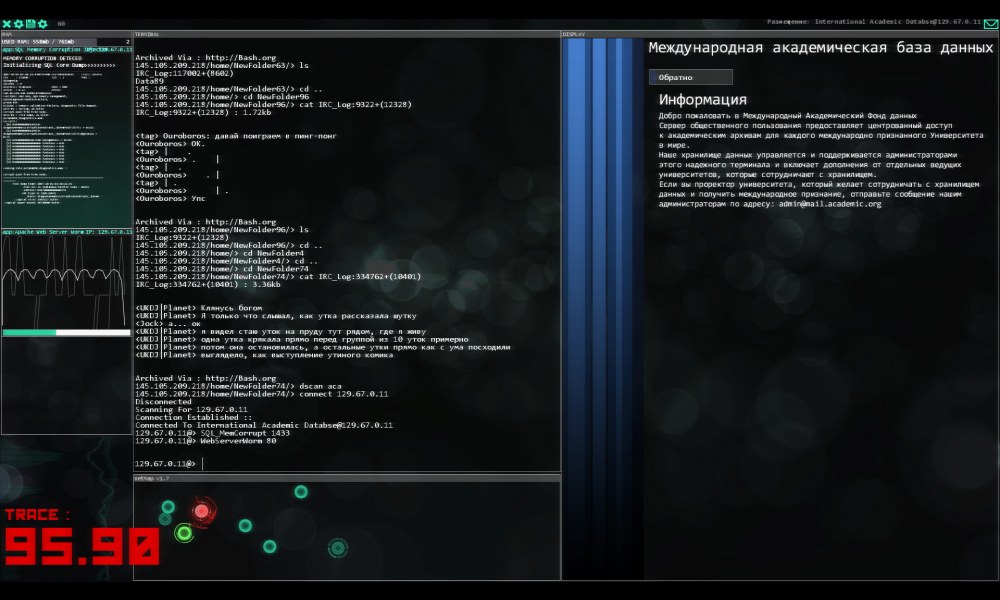Click the Информация heading
Image resolution: width=1000 pixels, height=600 pixels.
[702, 99]
